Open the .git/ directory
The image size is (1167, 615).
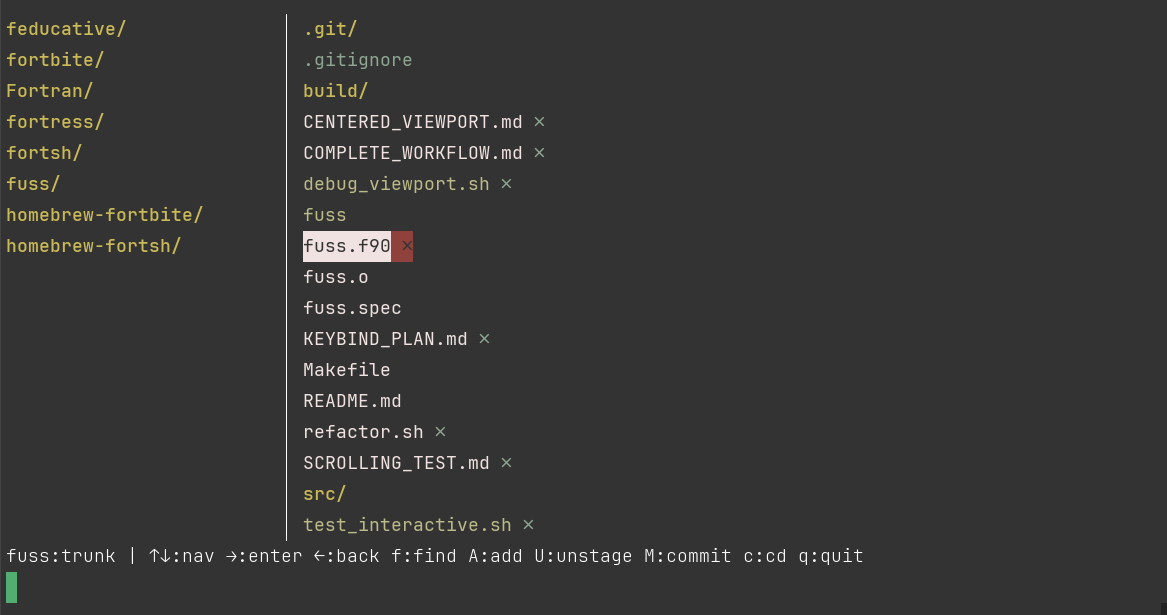point(330,29)
